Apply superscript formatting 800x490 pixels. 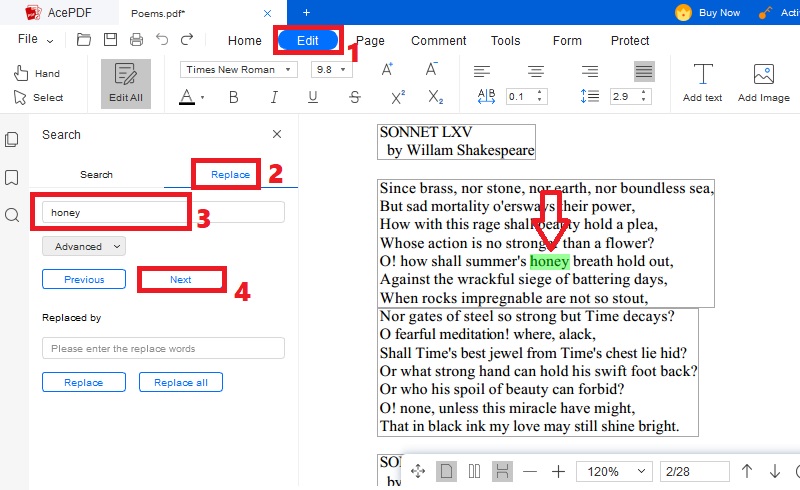398,97
